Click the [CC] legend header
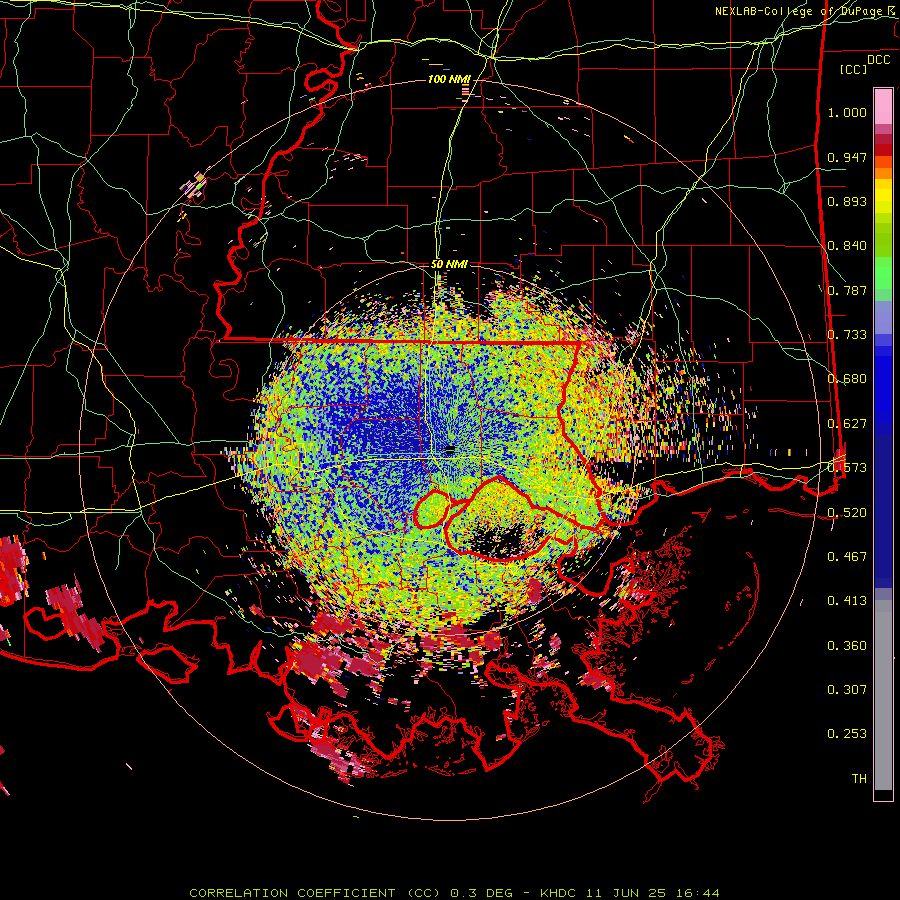 [854, 69]
